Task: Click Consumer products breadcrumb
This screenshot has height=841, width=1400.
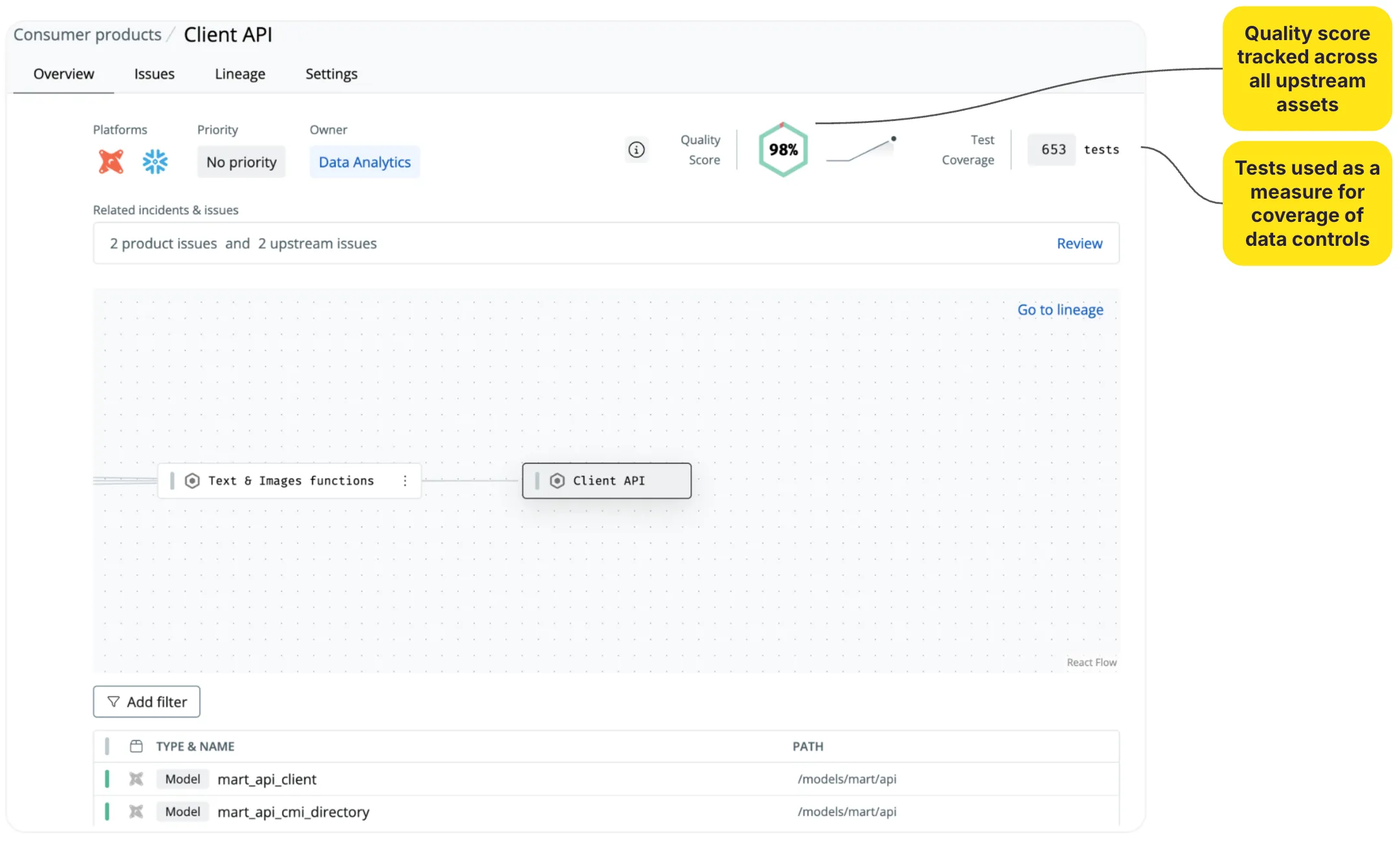Action: tap(87, 34)
